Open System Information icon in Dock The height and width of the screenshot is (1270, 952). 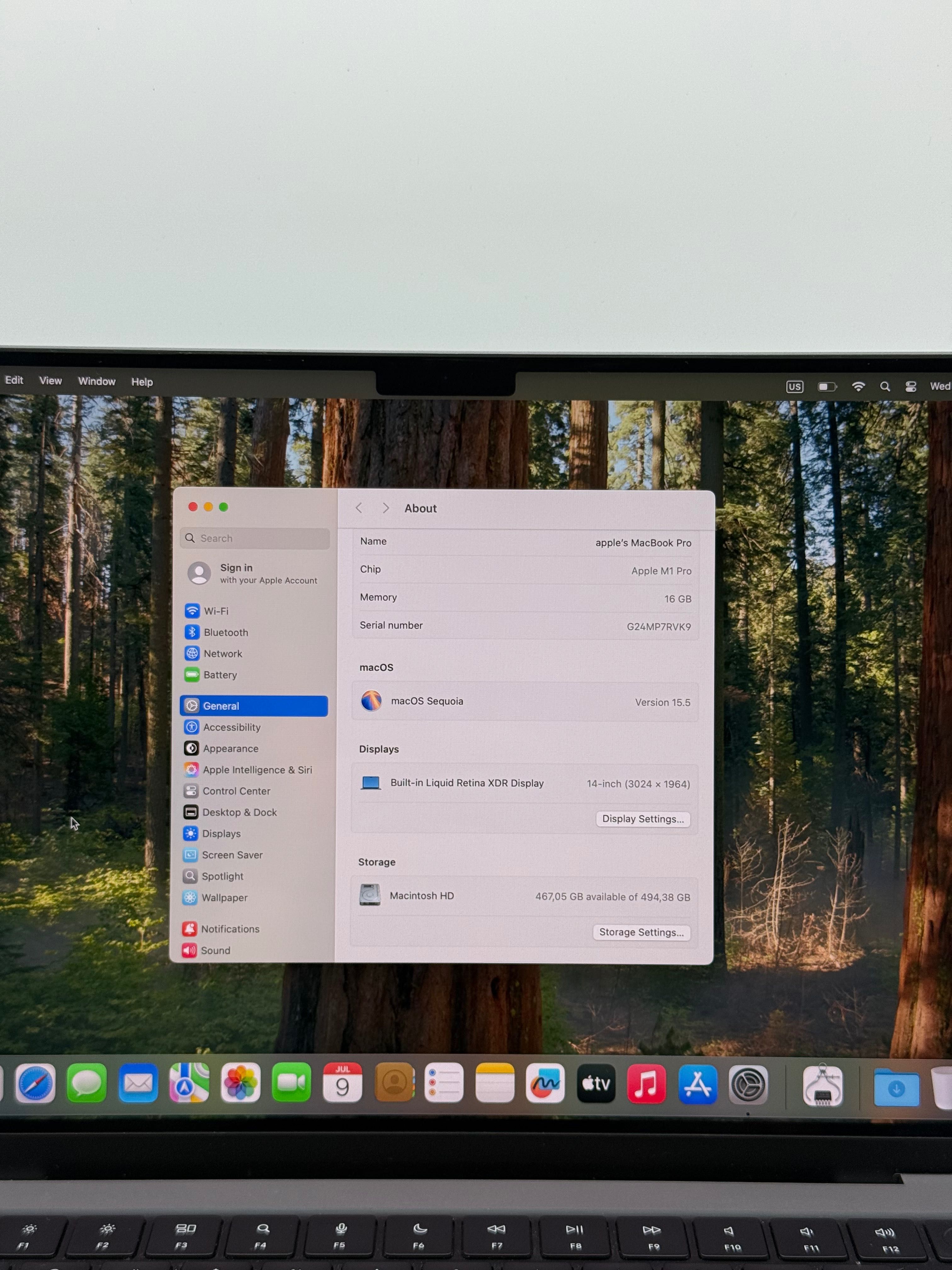[x=823, y=1086]
